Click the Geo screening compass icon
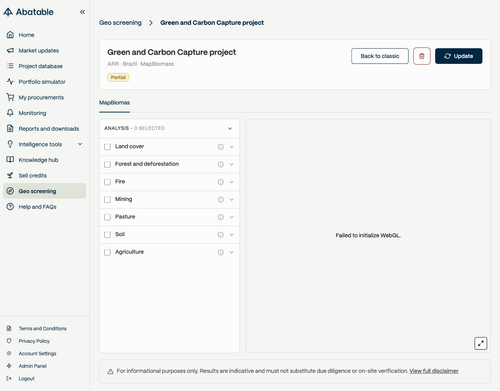This screenshot has height=391, width=500. pyautogui.click(x=10, y=191)
